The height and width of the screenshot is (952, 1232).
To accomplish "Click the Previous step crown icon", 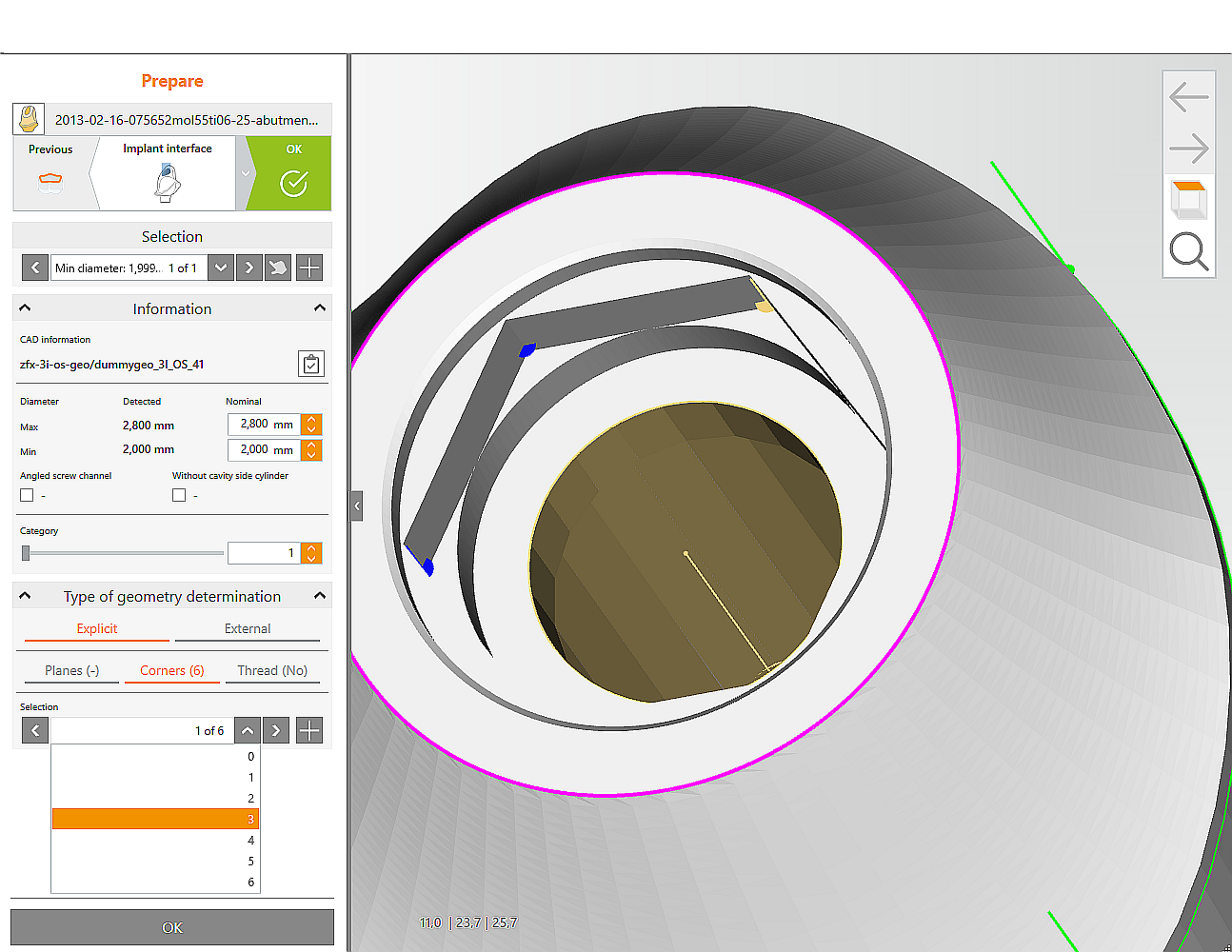I will point(50,182).
